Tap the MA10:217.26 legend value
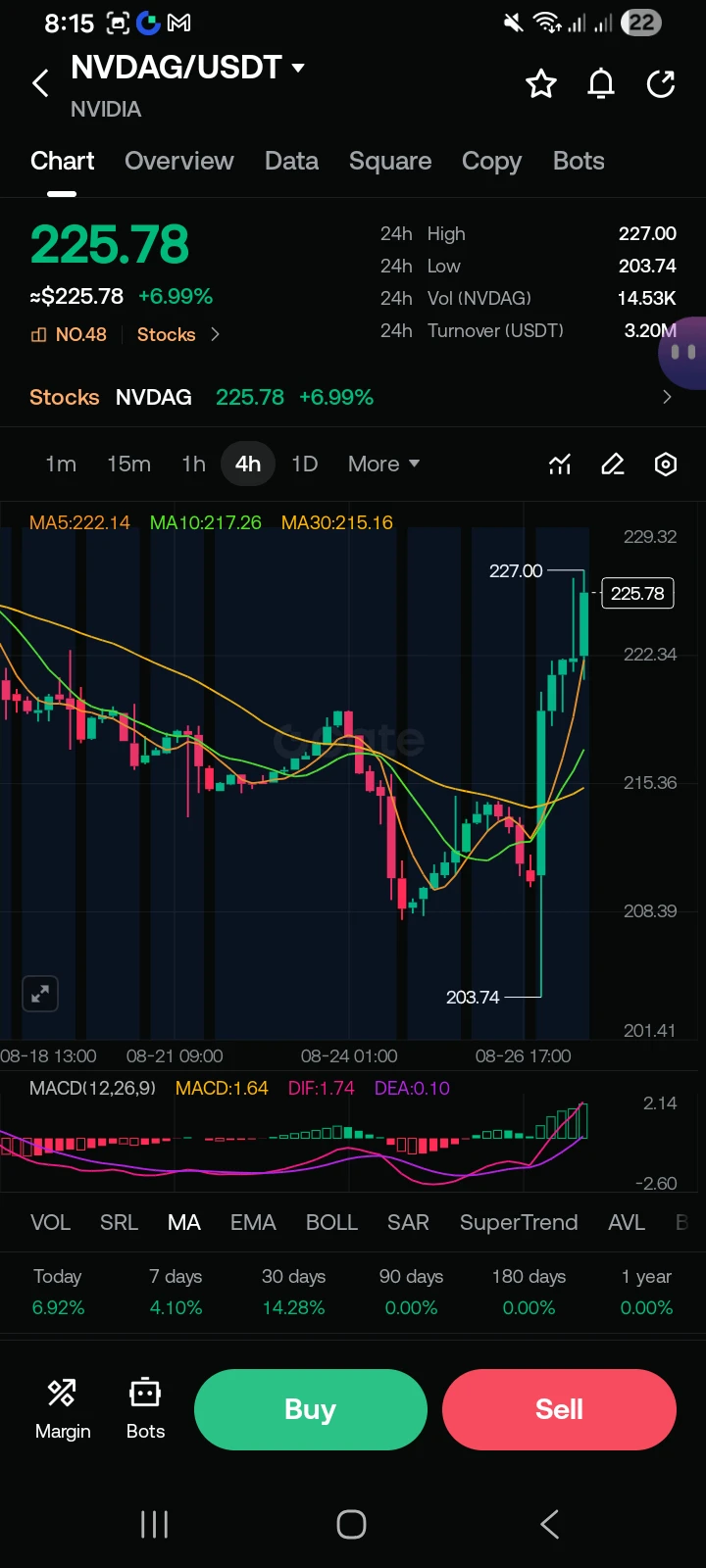 205,522
